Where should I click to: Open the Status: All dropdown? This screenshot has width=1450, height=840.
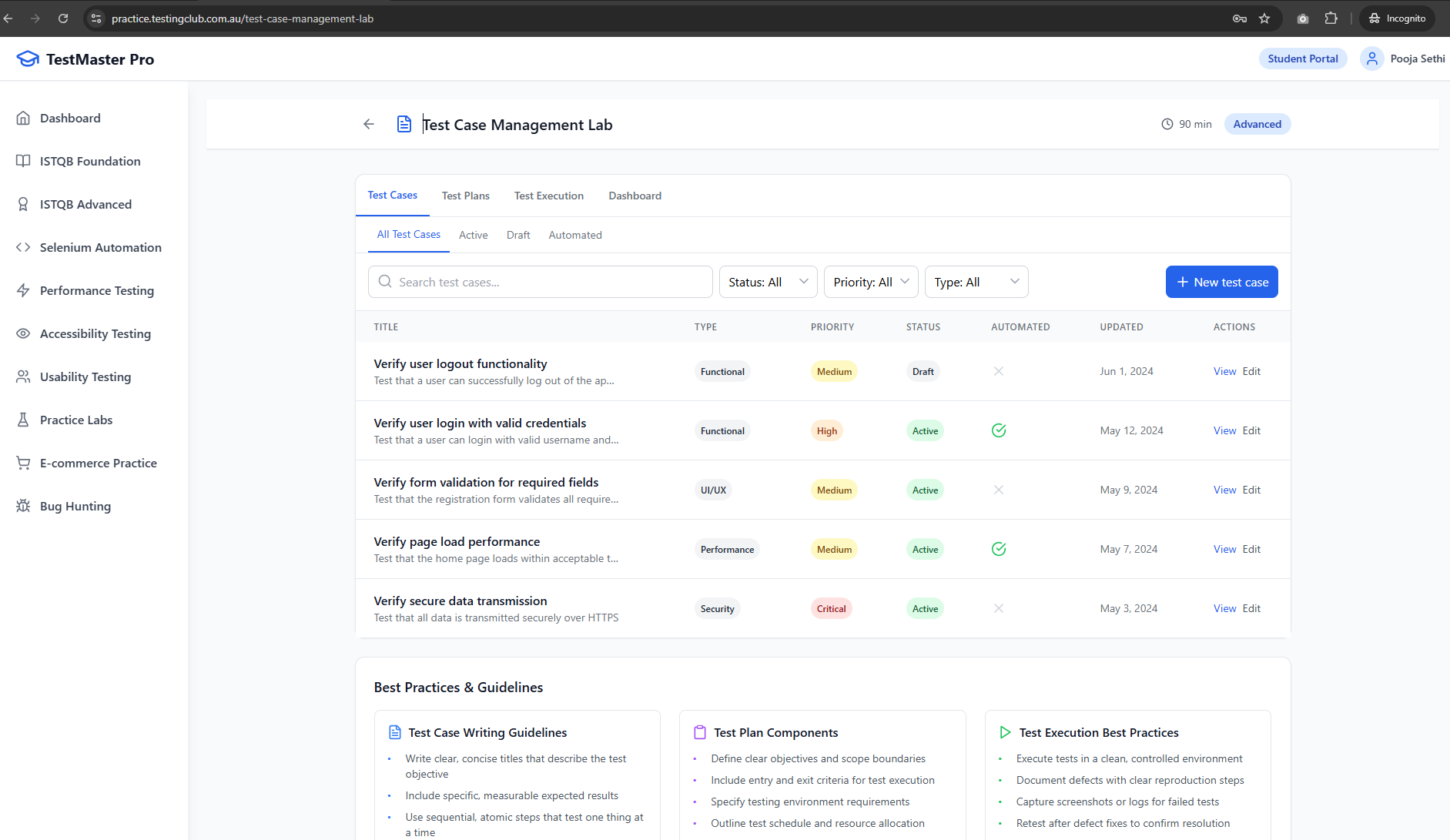(x=769, y=282)
